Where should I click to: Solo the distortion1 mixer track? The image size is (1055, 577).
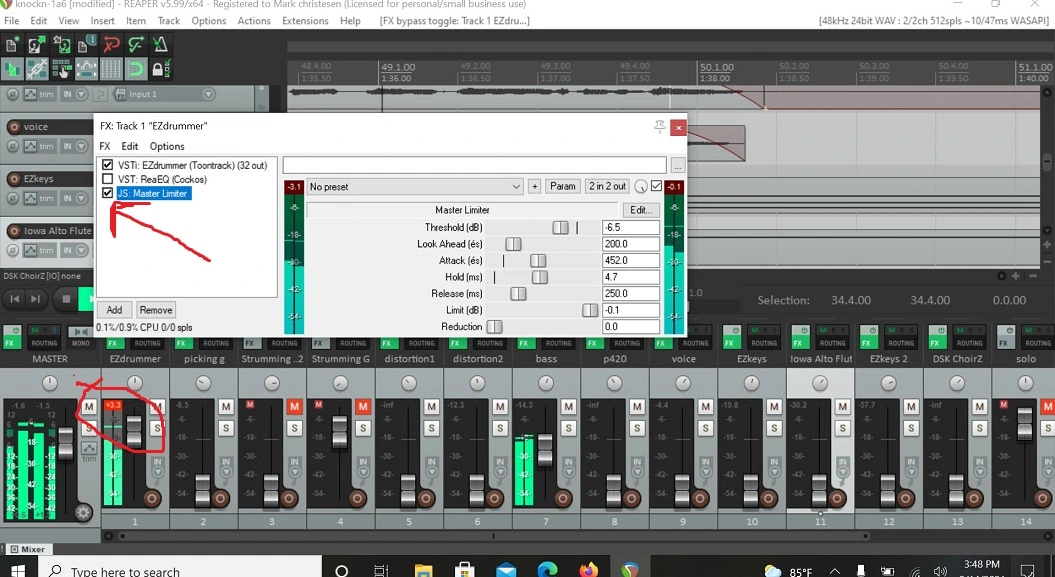click(431, 428)
